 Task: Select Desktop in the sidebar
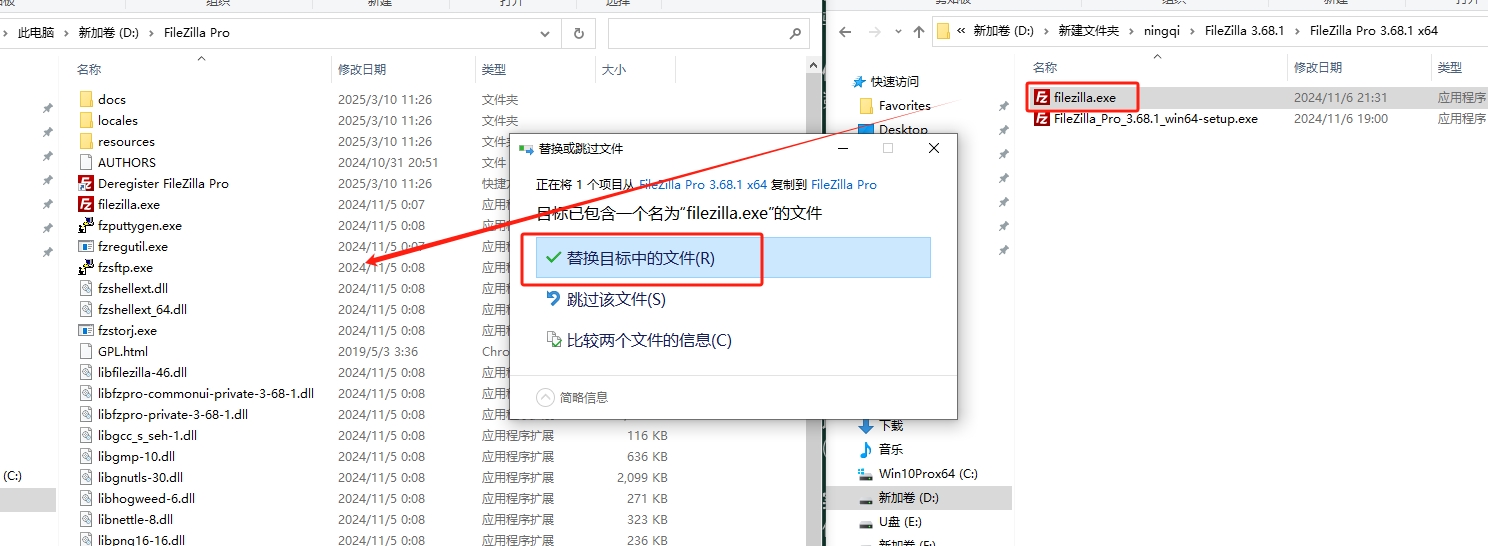coord(903,129)
